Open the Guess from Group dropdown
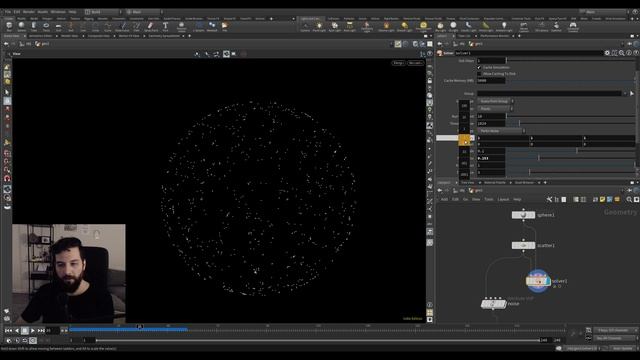The width and height of the screenshot is (640, 360). pos(496,101)
